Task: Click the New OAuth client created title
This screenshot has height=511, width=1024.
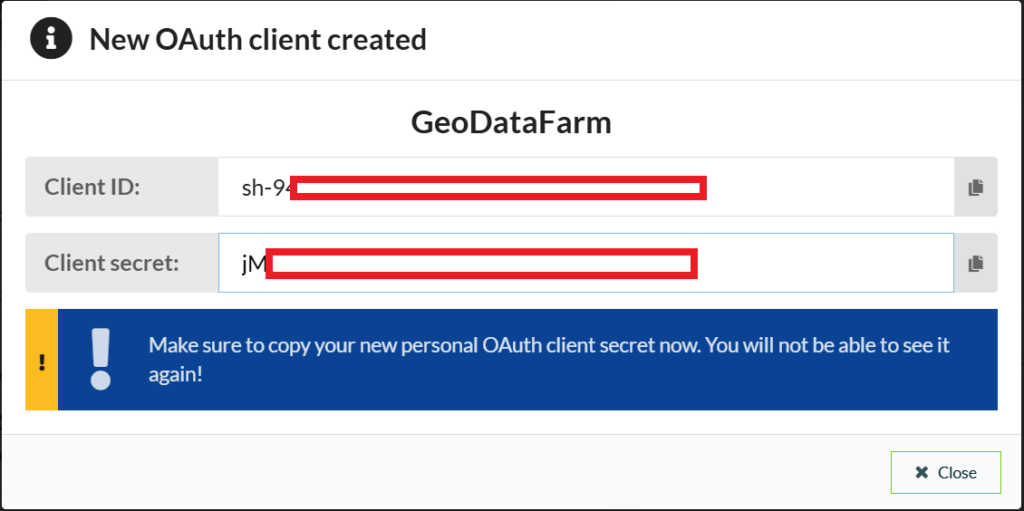Action: (258, 39)
